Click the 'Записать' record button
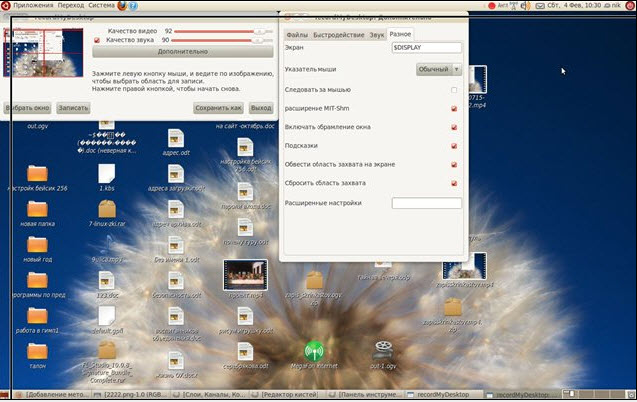 point(73,107)
